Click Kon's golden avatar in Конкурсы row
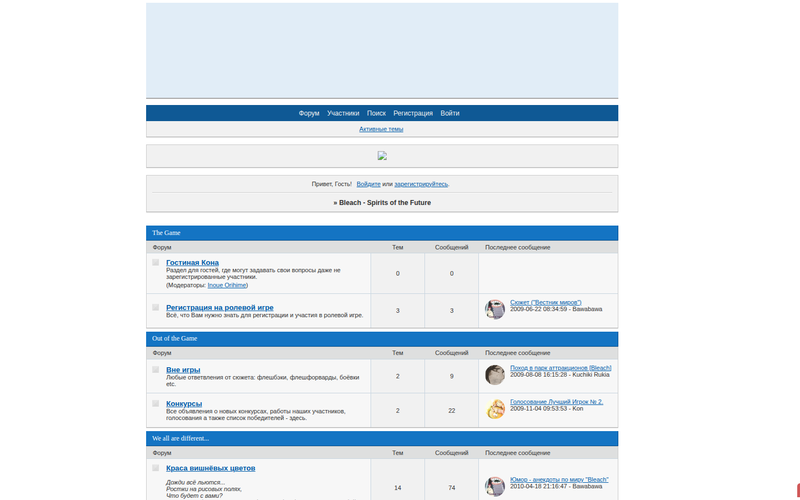The width and height of the screenshot is (800, 500). pyautogui.click(x=495, y=409)
